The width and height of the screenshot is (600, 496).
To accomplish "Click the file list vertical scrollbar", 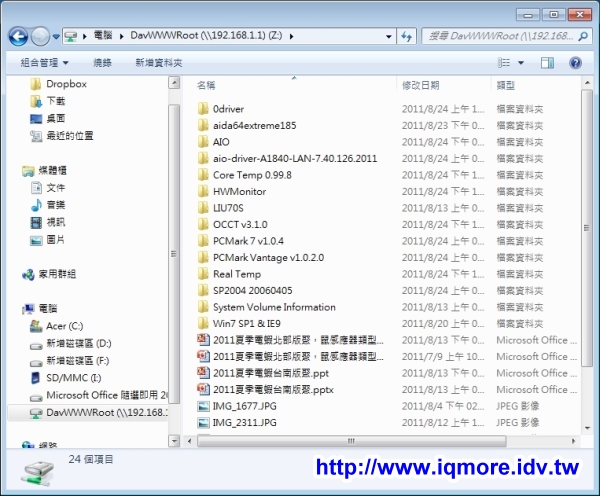I will (x=587, y=228).
